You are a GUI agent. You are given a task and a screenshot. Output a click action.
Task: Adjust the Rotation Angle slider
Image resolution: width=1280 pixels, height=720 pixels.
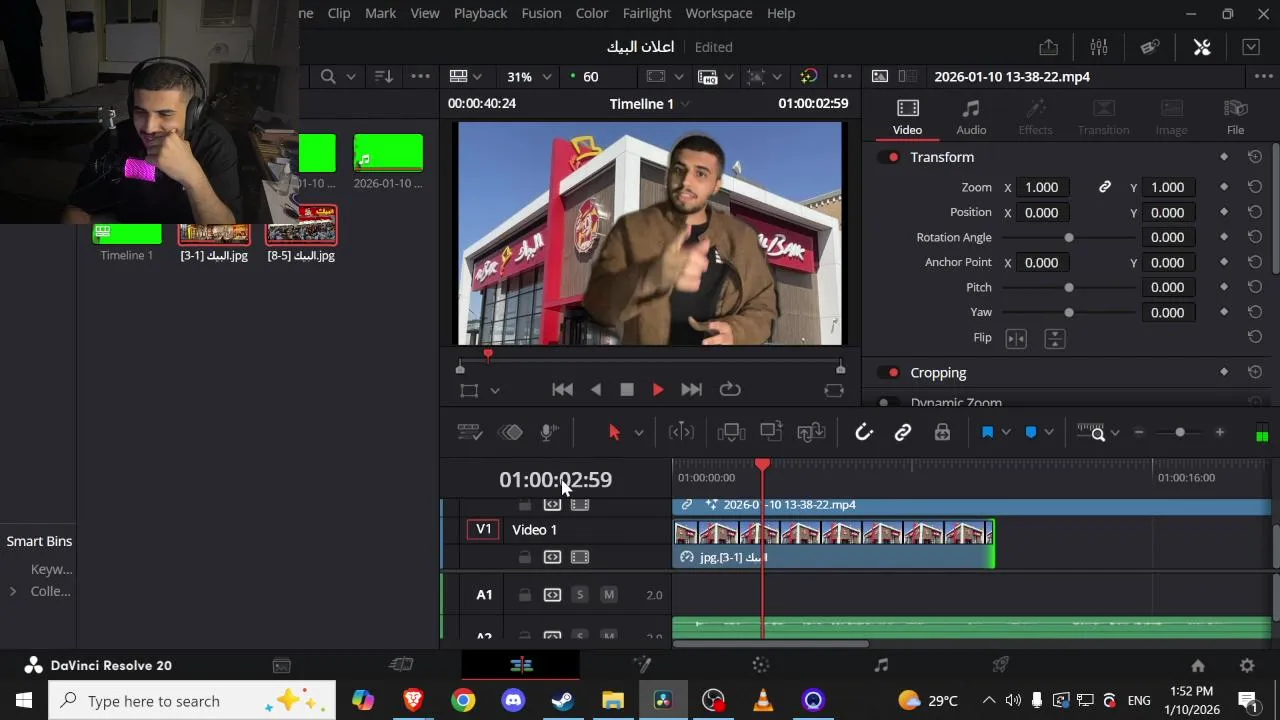pyautogui.click(x=1069, y=237)
